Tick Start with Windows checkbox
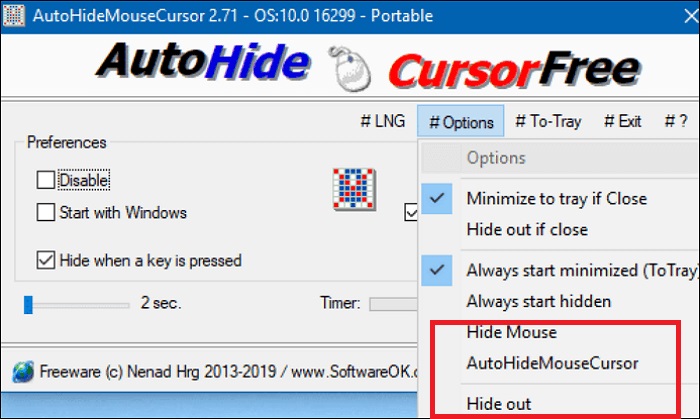 (46, 212)
